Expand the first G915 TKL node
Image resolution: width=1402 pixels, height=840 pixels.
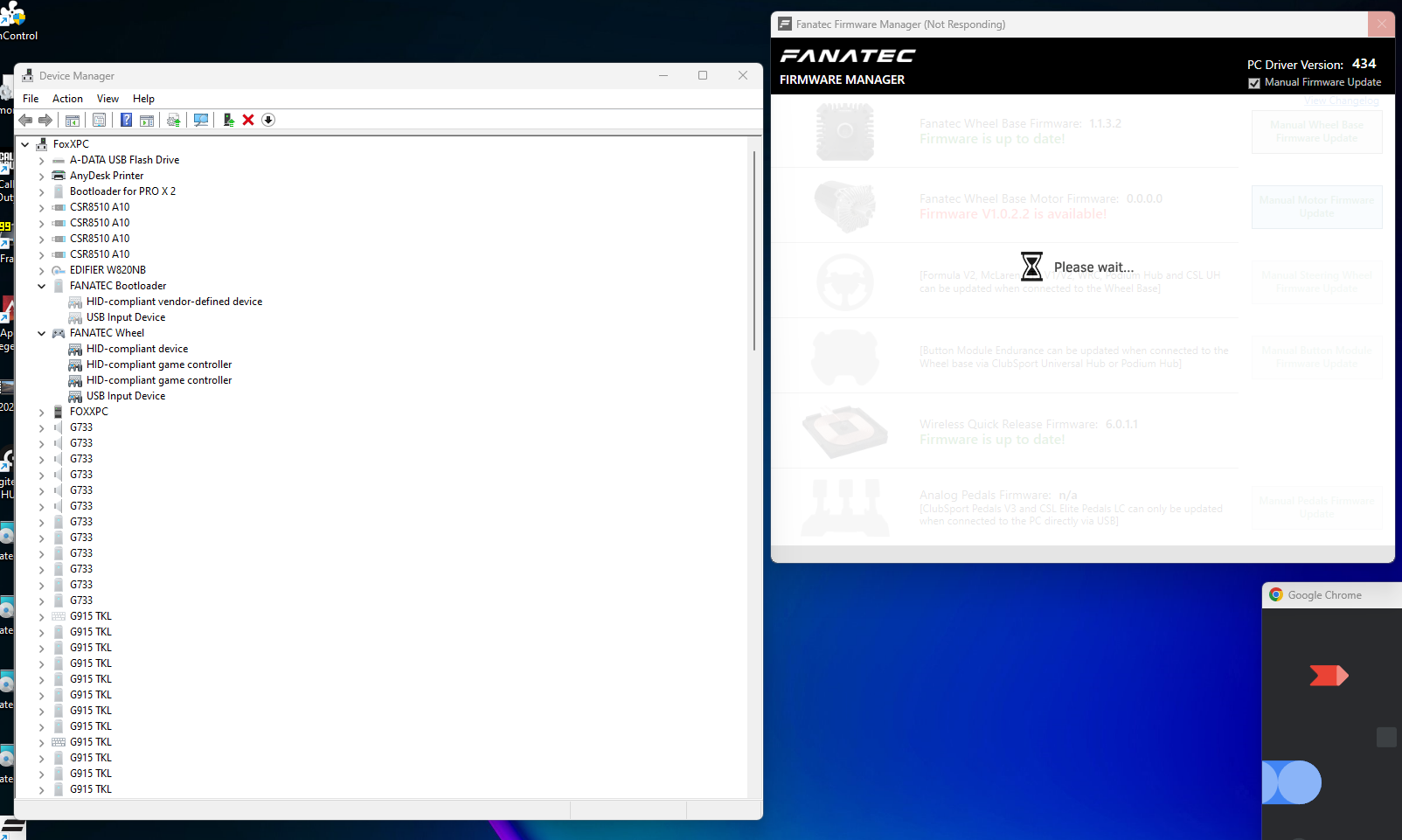point(41,617)
